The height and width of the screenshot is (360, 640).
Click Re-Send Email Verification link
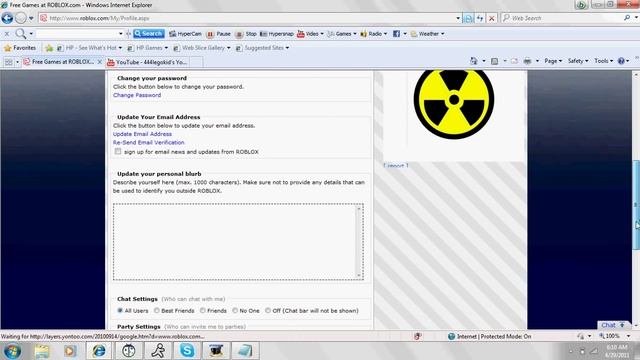[149, 142]
